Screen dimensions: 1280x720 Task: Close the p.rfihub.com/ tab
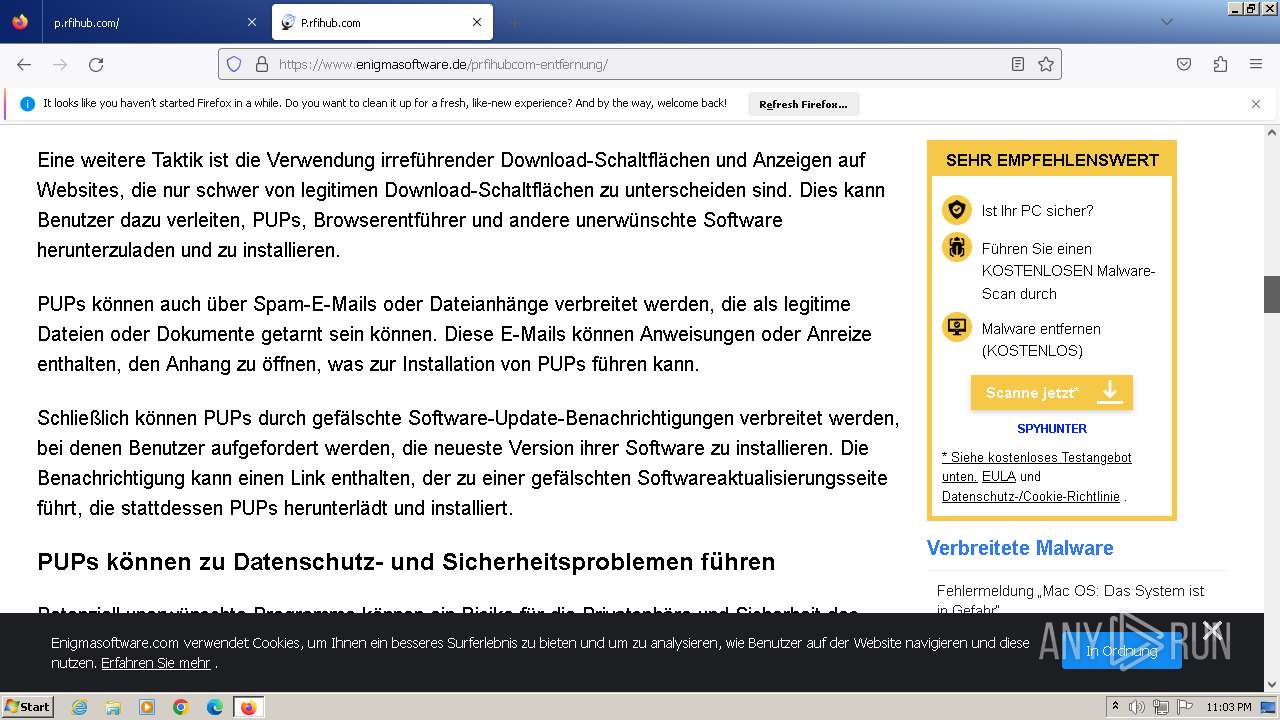point(251,22)
